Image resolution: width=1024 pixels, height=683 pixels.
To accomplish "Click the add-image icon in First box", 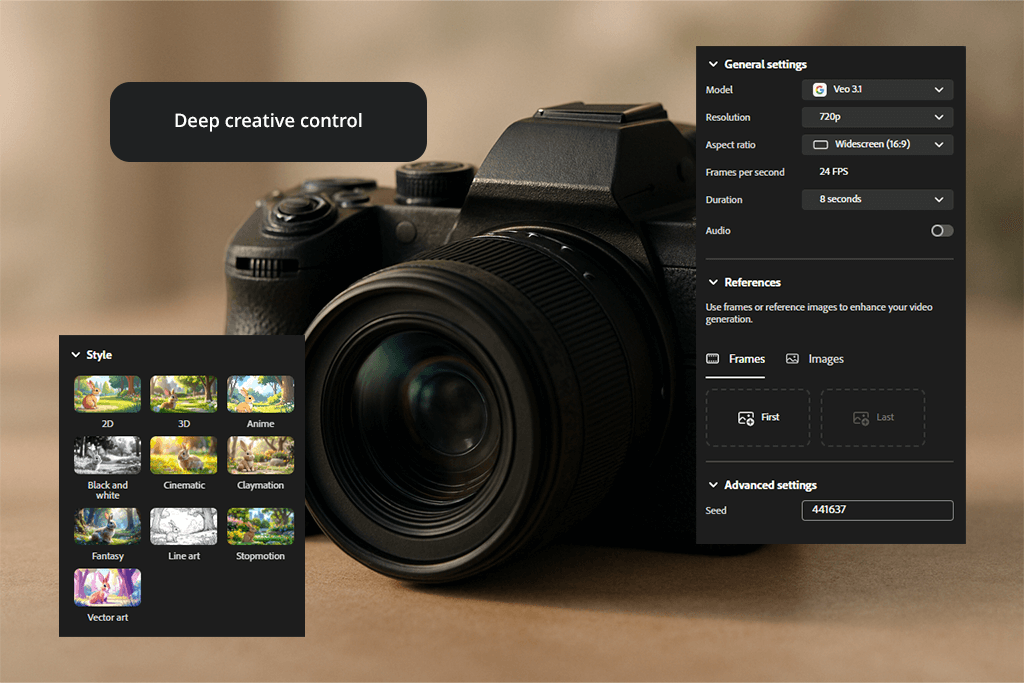I will tap(746, 418).
